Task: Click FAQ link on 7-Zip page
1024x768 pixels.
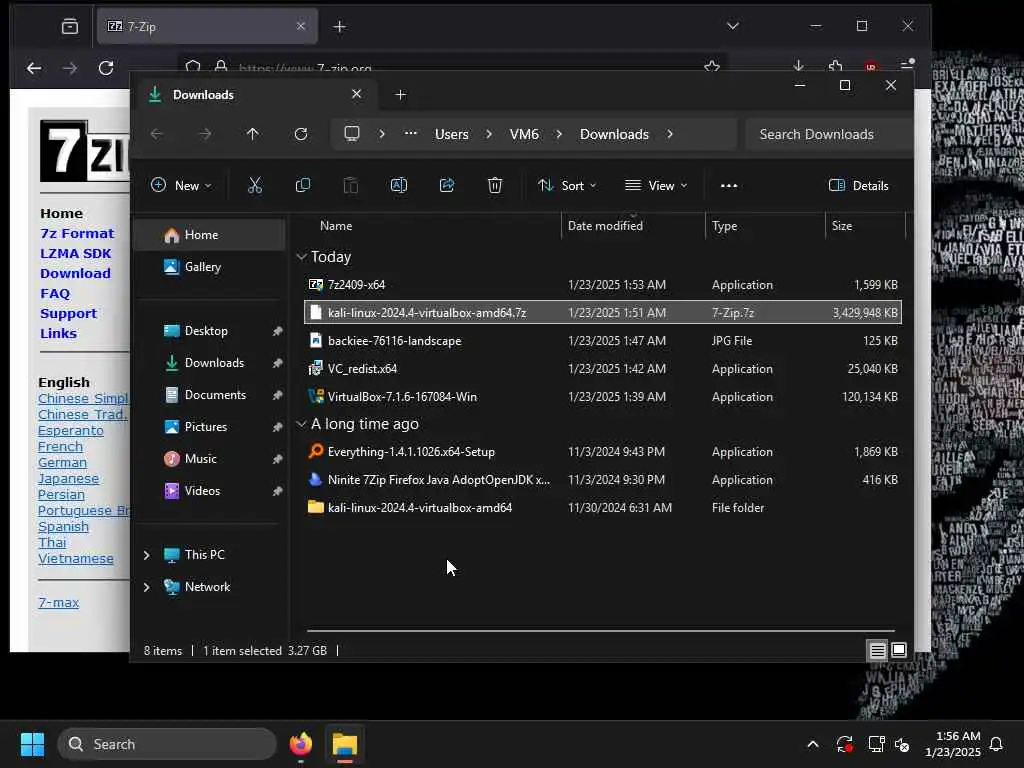Action: (x=55, y=294)
